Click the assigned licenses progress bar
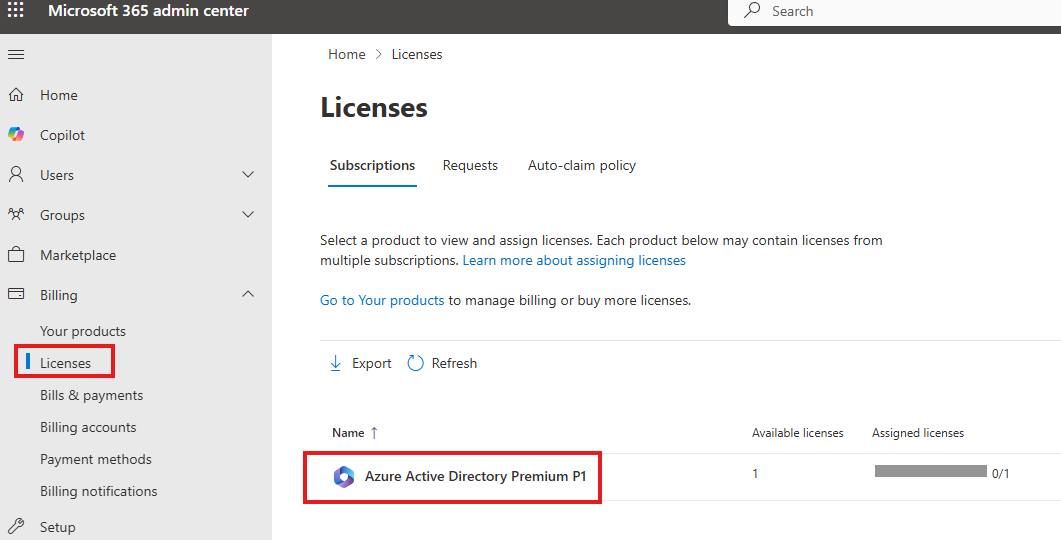Viewport: 1061px width, 540px height. tap(930, 471)
